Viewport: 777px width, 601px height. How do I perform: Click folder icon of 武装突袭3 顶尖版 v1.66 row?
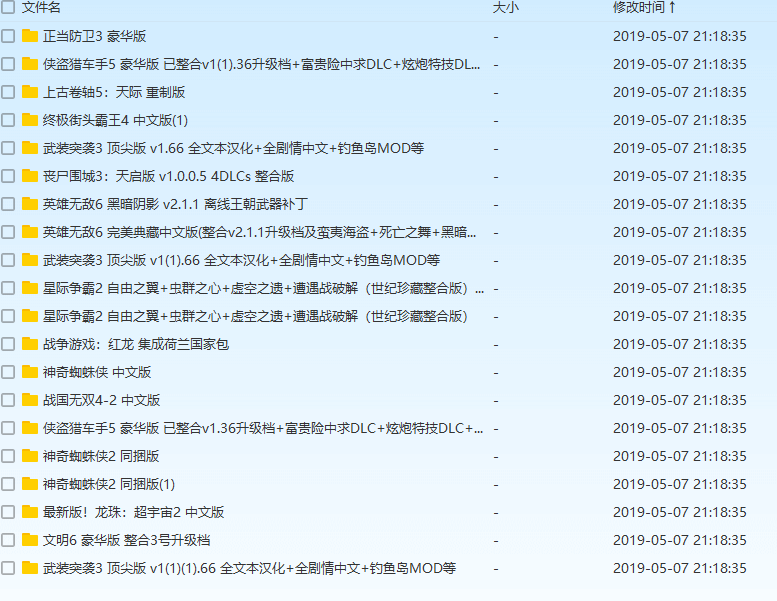(30, 148)
